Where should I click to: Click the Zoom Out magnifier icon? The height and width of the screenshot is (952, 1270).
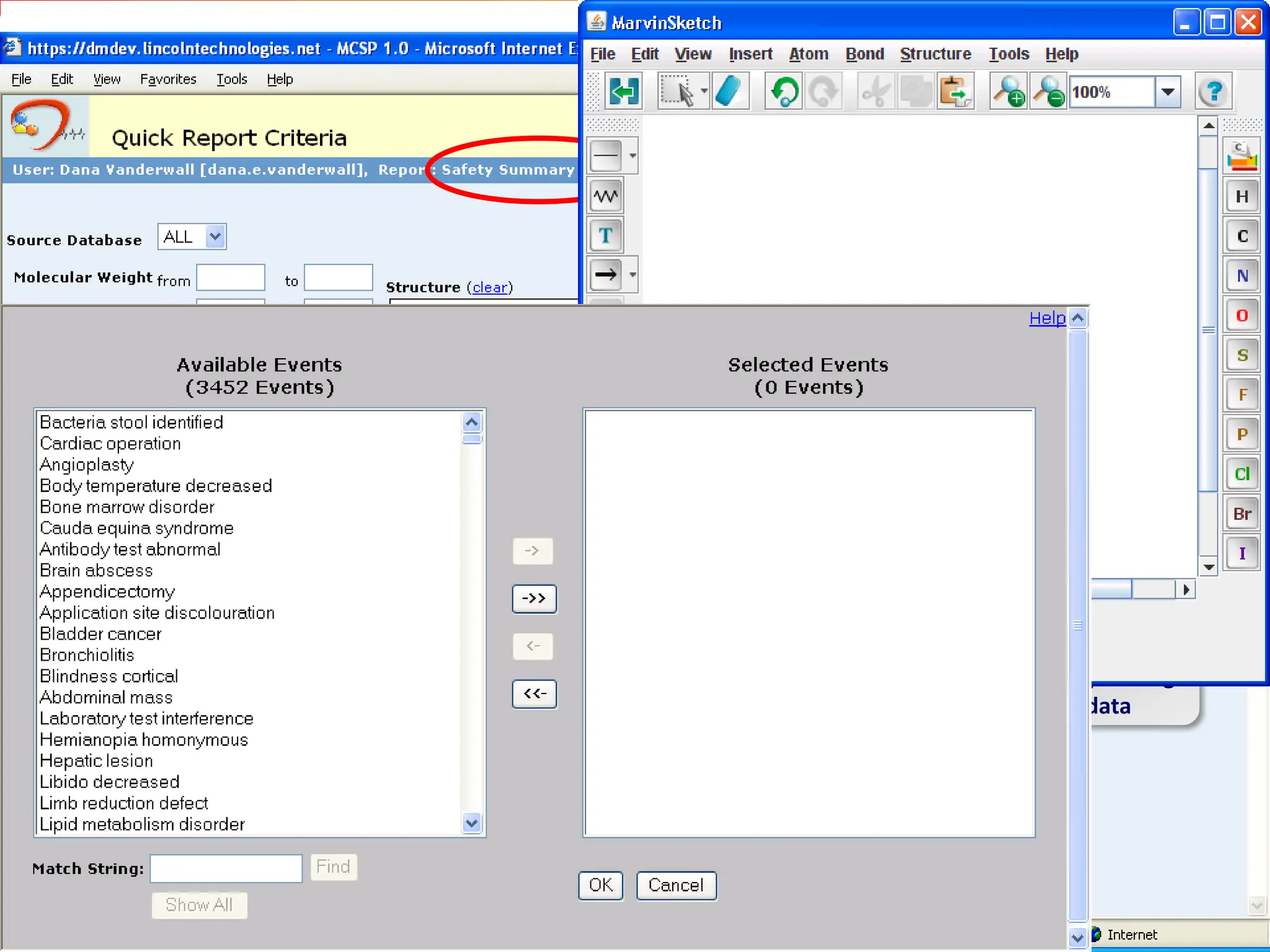[x=1048, y=92]
